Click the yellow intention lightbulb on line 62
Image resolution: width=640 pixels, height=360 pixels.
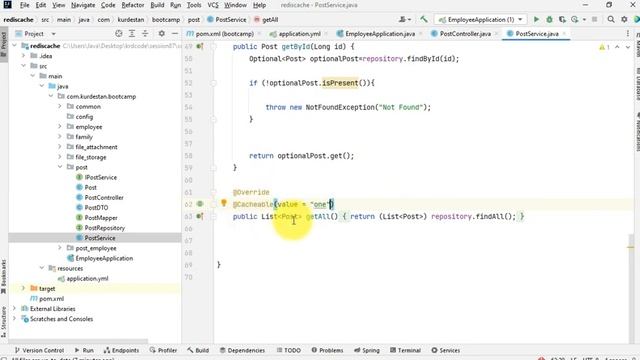tap(224, 203)
